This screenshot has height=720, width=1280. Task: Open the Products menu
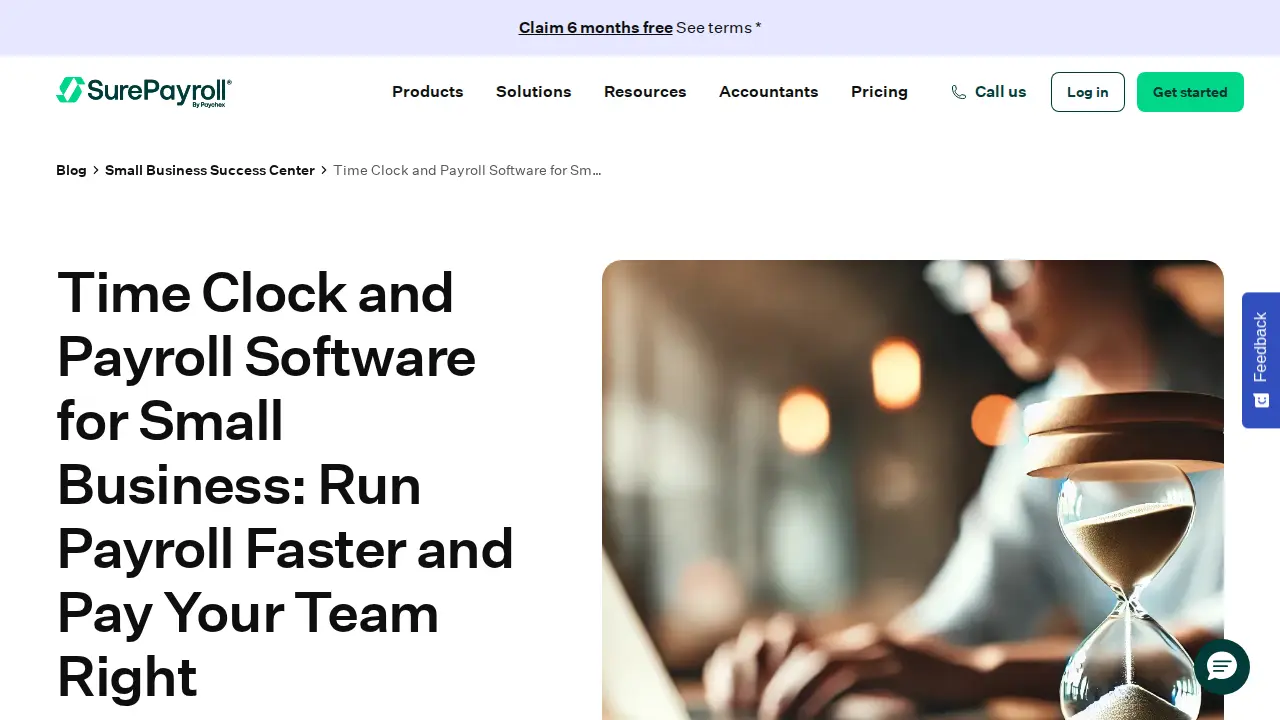click(x=428, y=92)
